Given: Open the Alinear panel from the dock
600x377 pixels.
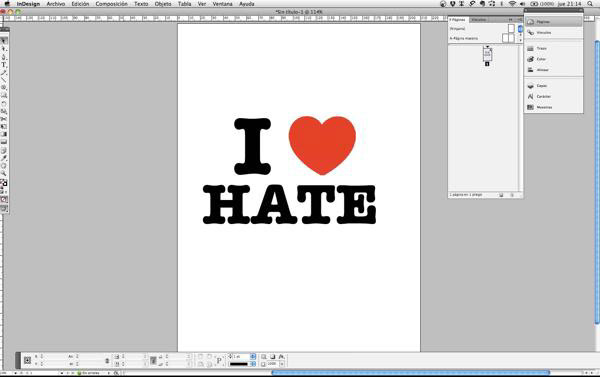Looking at the screenshot, I should tap(553, 70).
